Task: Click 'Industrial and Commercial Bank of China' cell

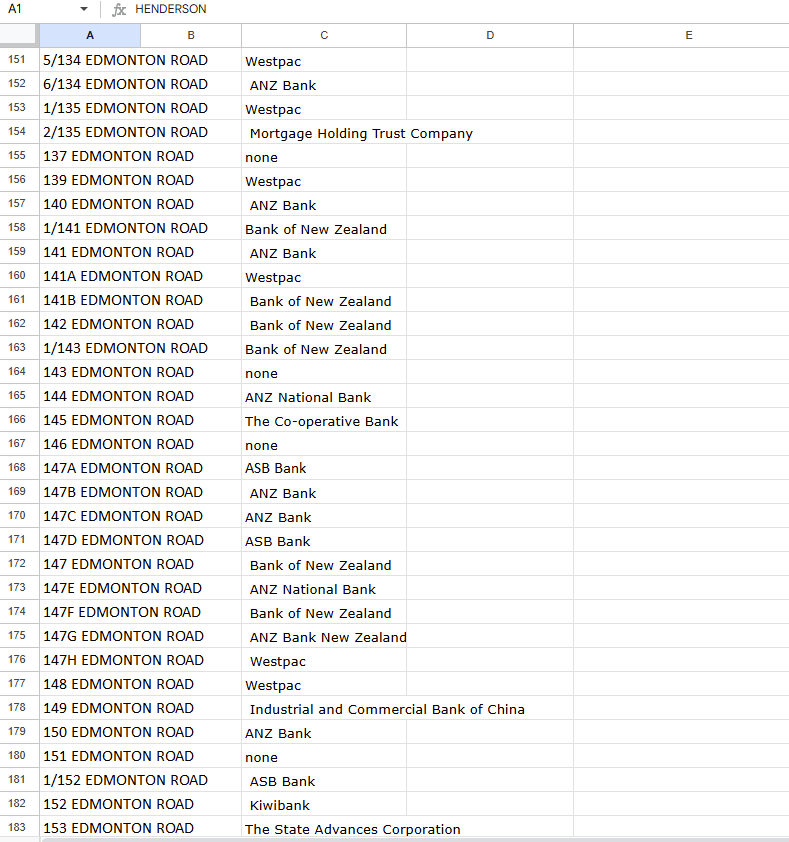Action: pyautogui.click(x=387, y=709)
